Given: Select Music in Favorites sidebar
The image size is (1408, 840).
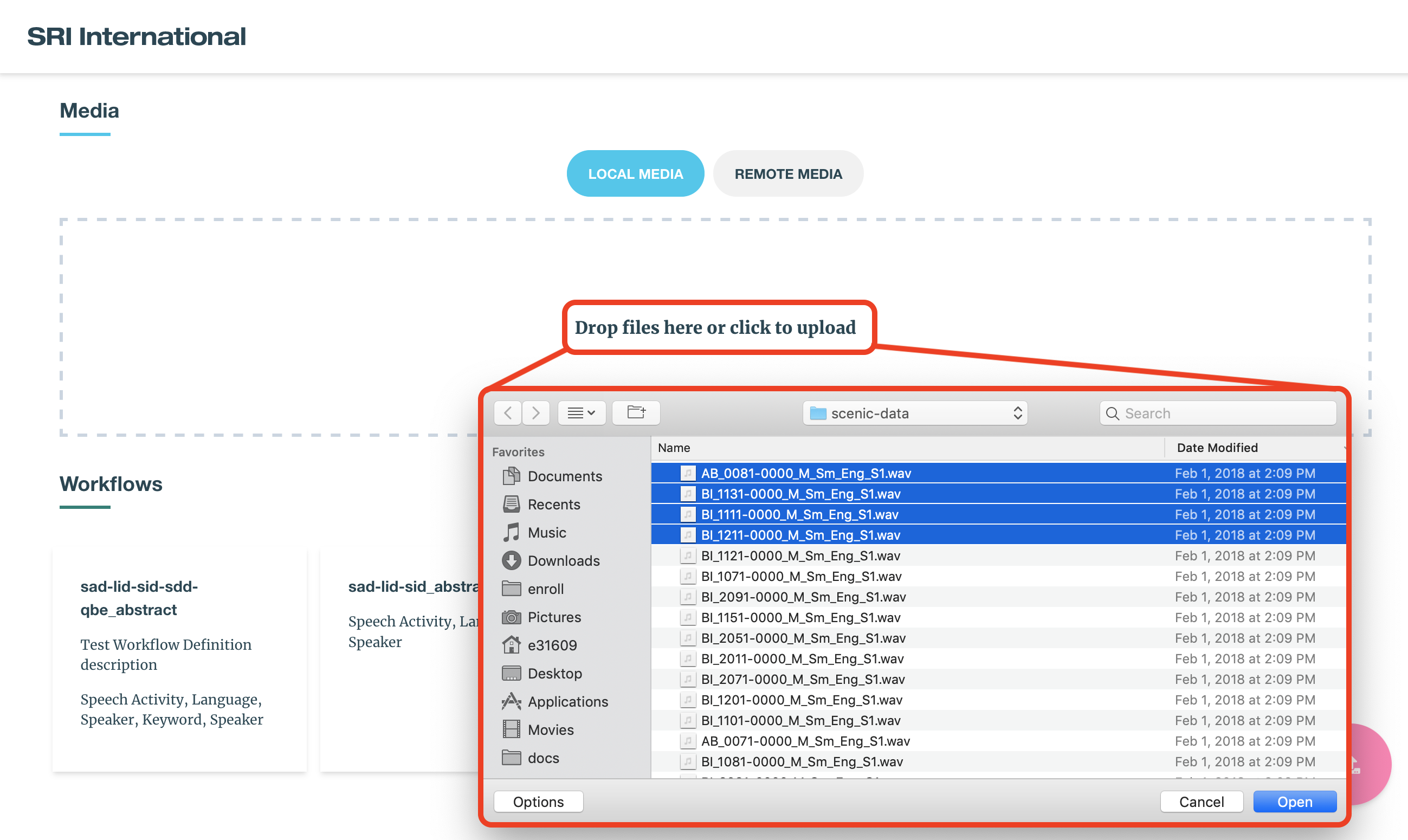Looking at the screenshot, I should click(546, 532).
